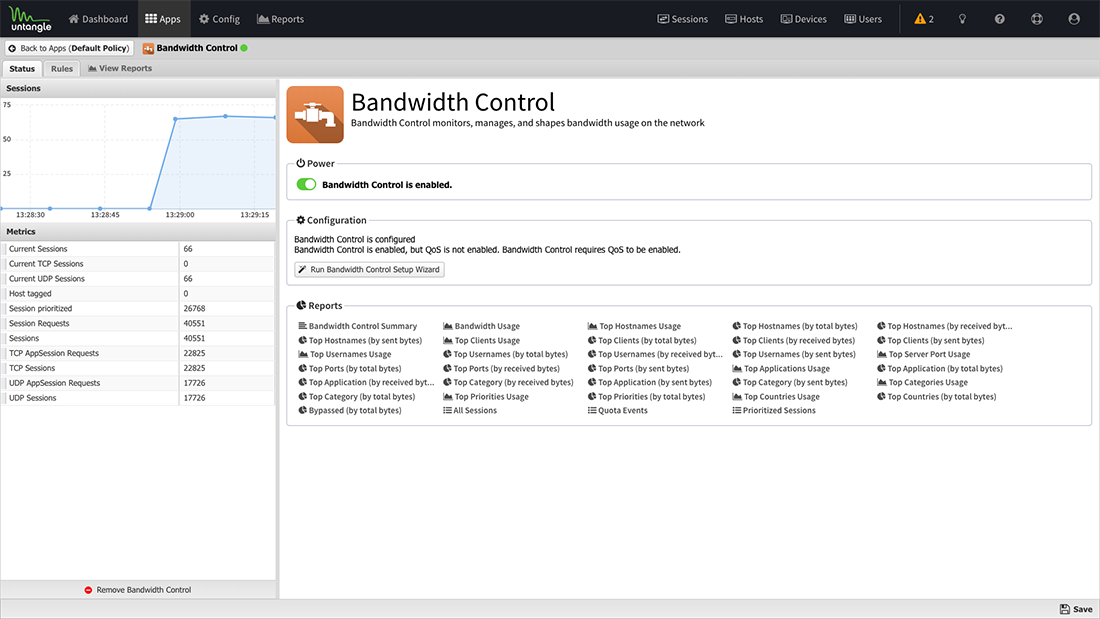1100x619 pixels.
Task: Open Top Clients (by received bytes) report
Action: tap(793, 340)
